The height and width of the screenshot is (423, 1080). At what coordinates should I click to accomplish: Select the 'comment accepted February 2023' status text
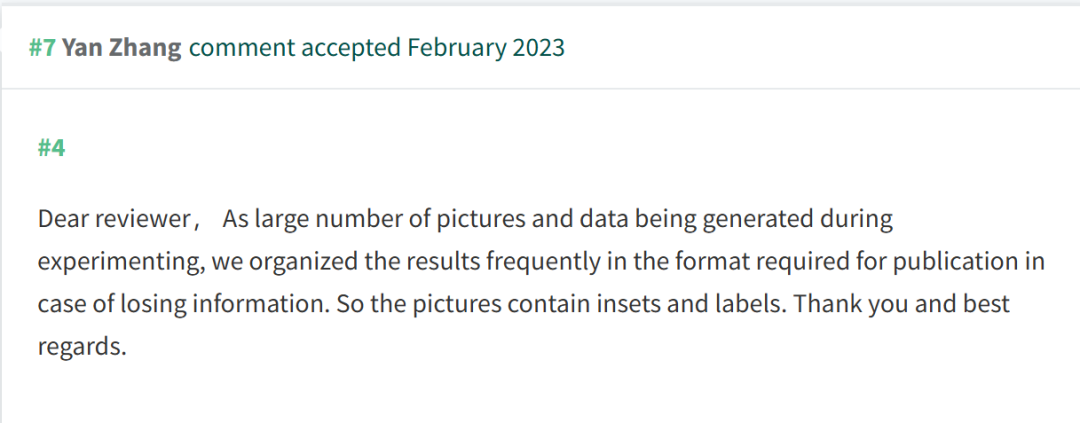[x=377, y=48]
